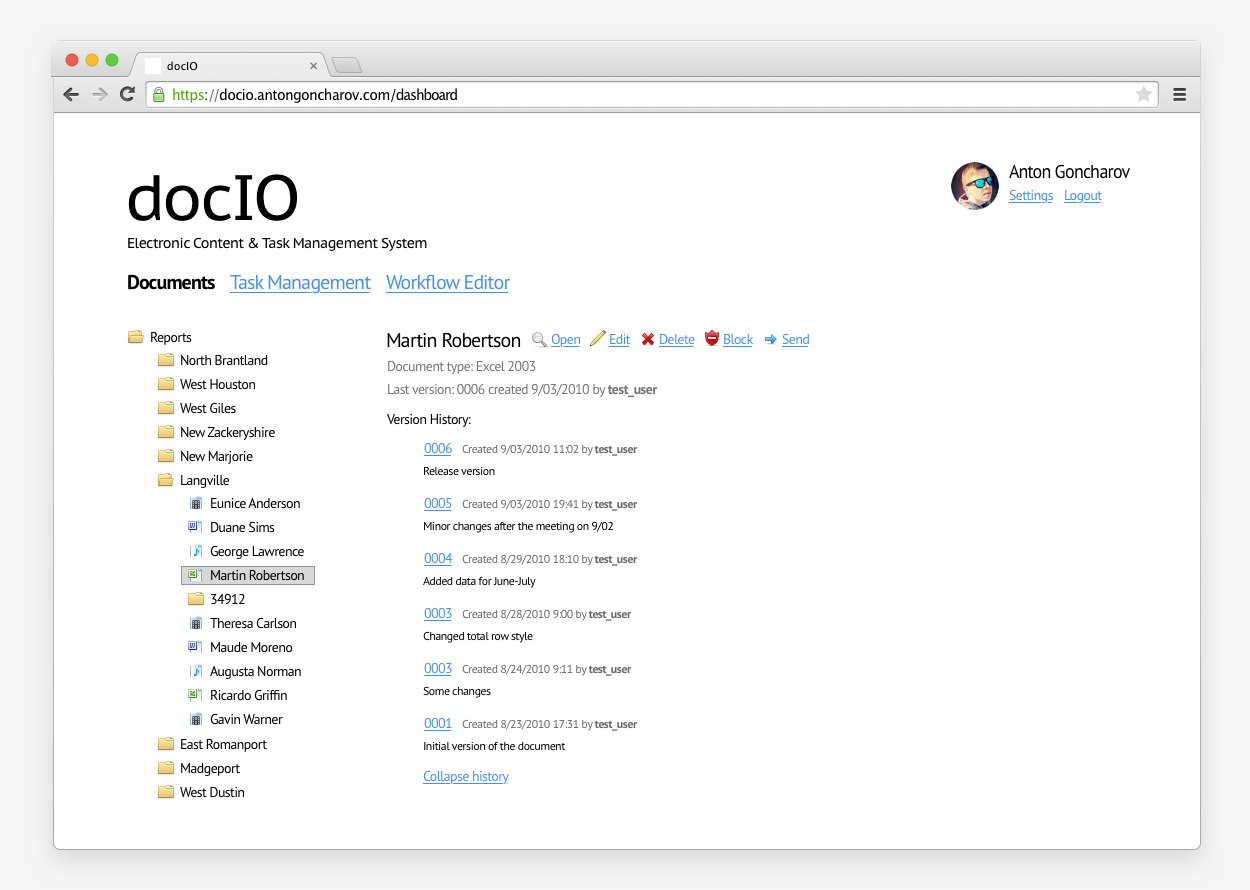Expand the 34912 subfolder

coord(196,599)
